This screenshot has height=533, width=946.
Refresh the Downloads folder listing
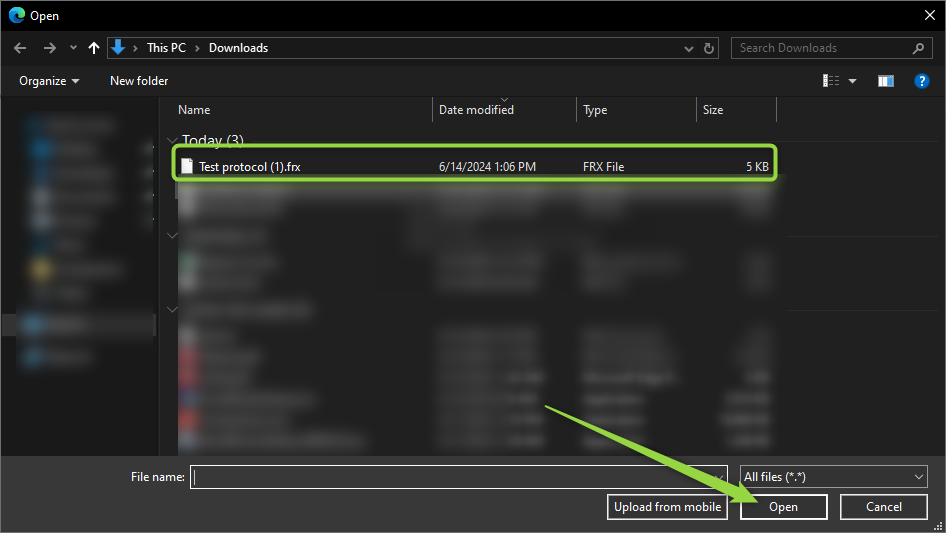710,48
